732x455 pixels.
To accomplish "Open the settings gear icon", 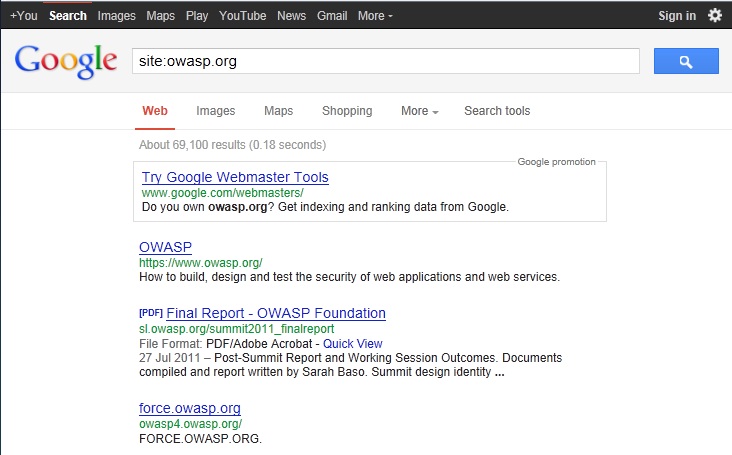I will coord(715,15).
